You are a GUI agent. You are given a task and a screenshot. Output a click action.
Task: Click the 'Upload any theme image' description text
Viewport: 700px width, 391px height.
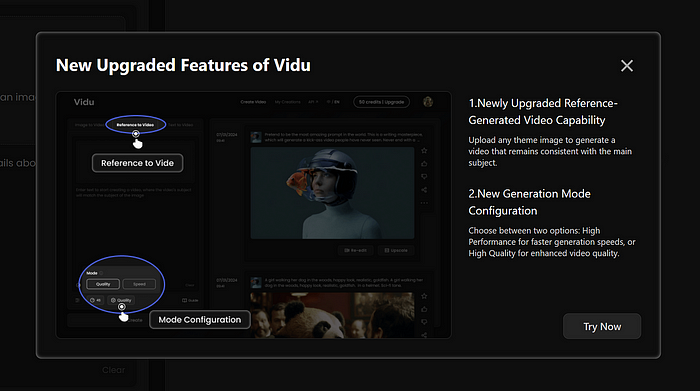(x=550, y=151)
